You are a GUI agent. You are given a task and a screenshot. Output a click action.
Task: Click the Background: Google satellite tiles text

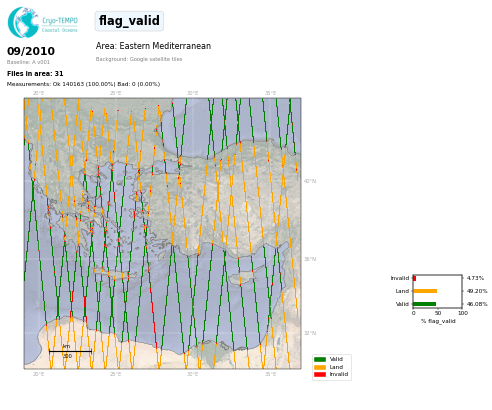tap(139, 59)
